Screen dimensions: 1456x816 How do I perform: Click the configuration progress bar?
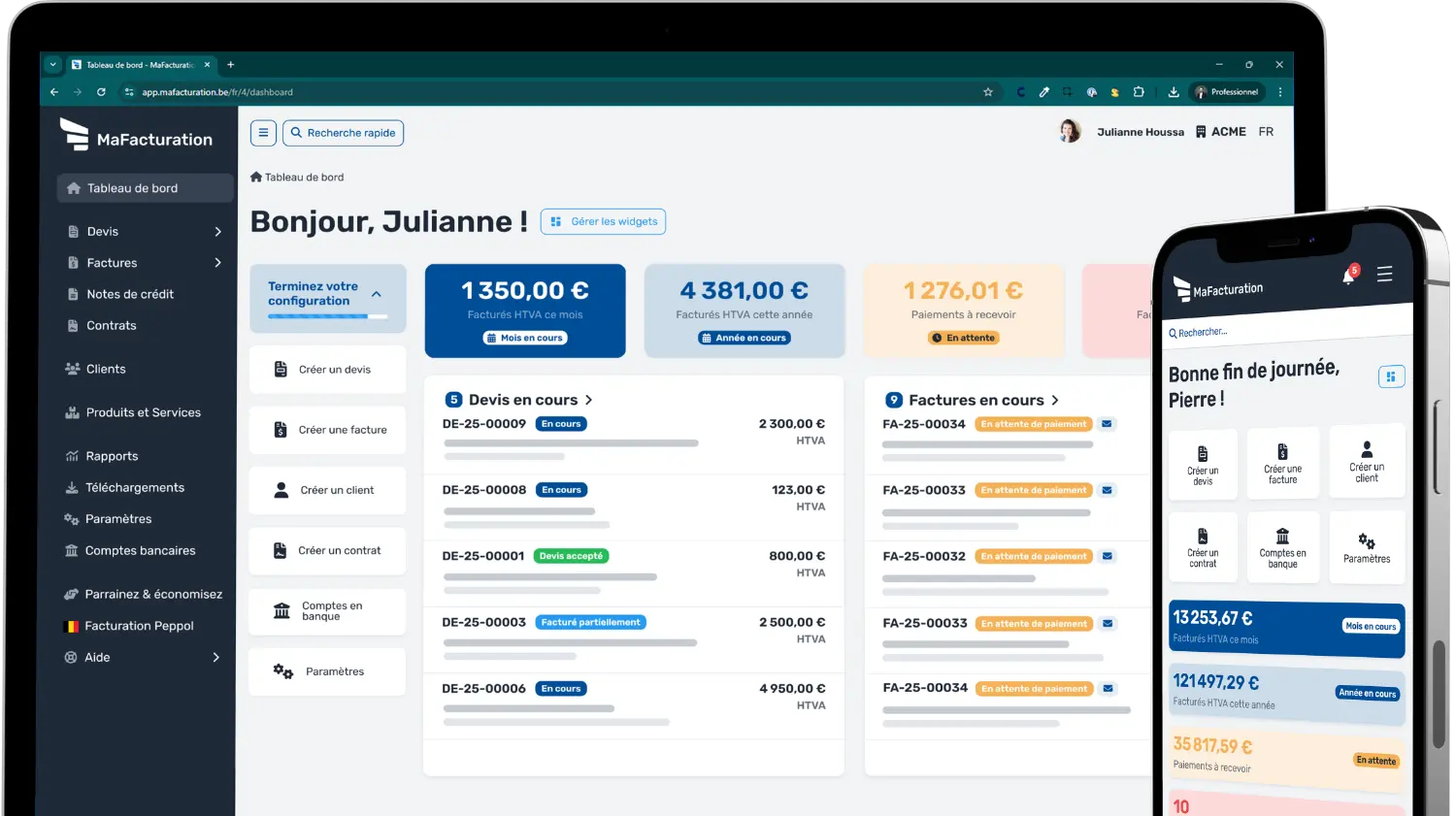click(327, 316)
